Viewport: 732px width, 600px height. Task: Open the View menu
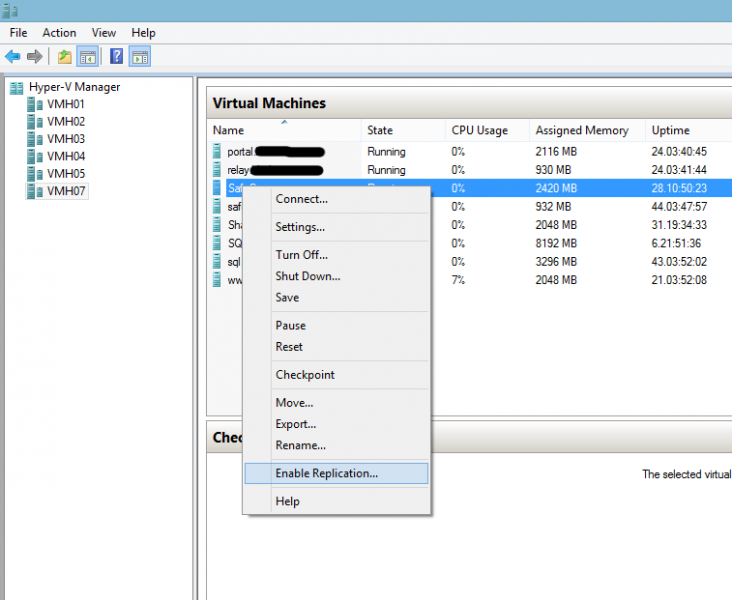coord(104,33)
